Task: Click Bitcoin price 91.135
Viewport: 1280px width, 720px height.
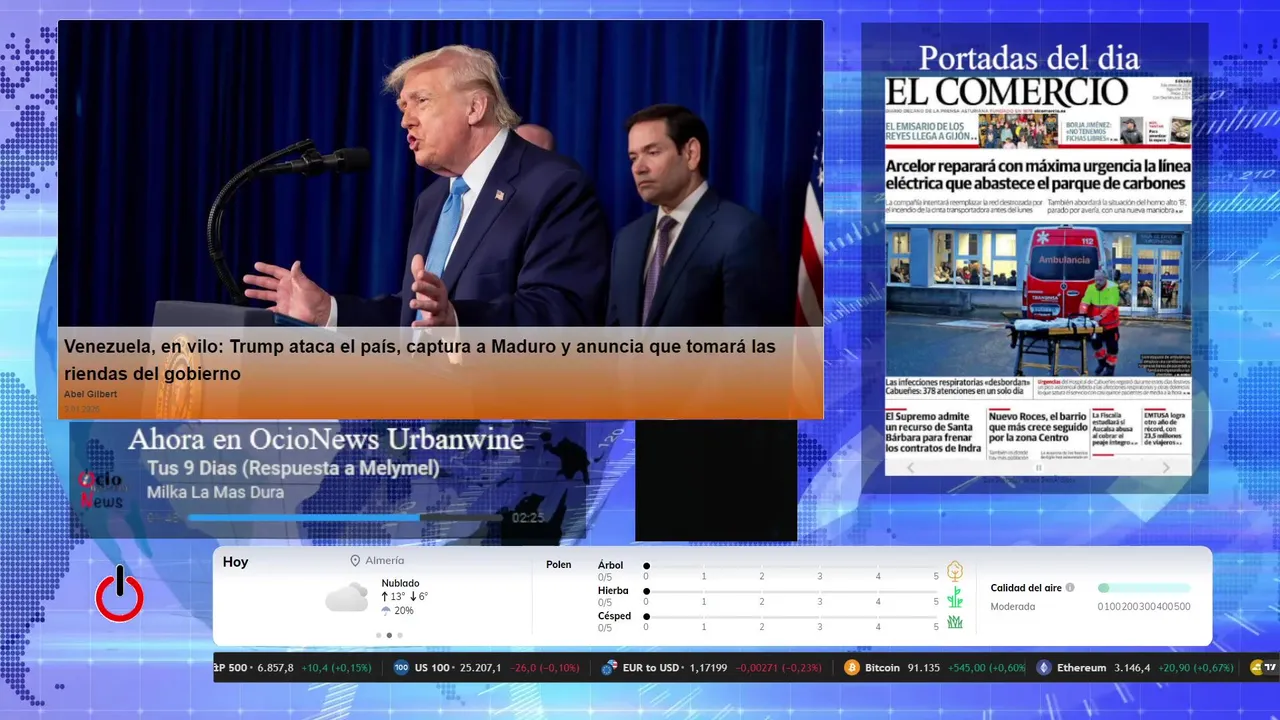Action: [x=923, y=667]
